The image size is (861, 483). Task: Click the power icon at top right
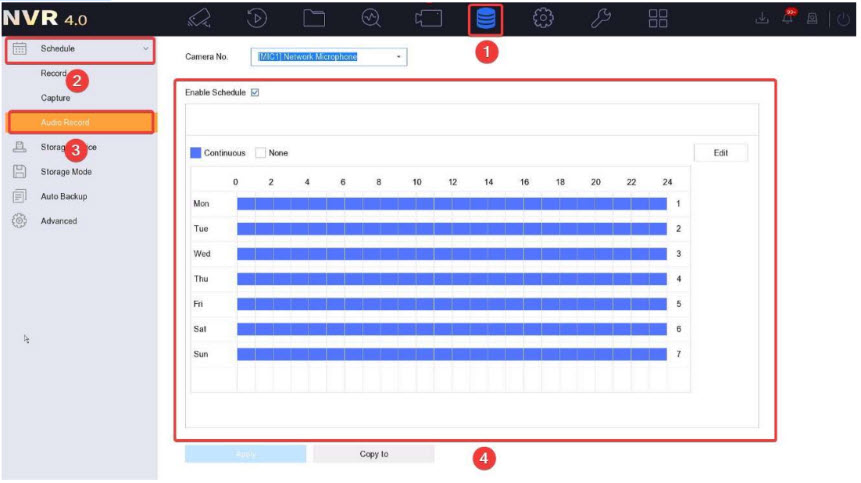(x=844, y=19)
